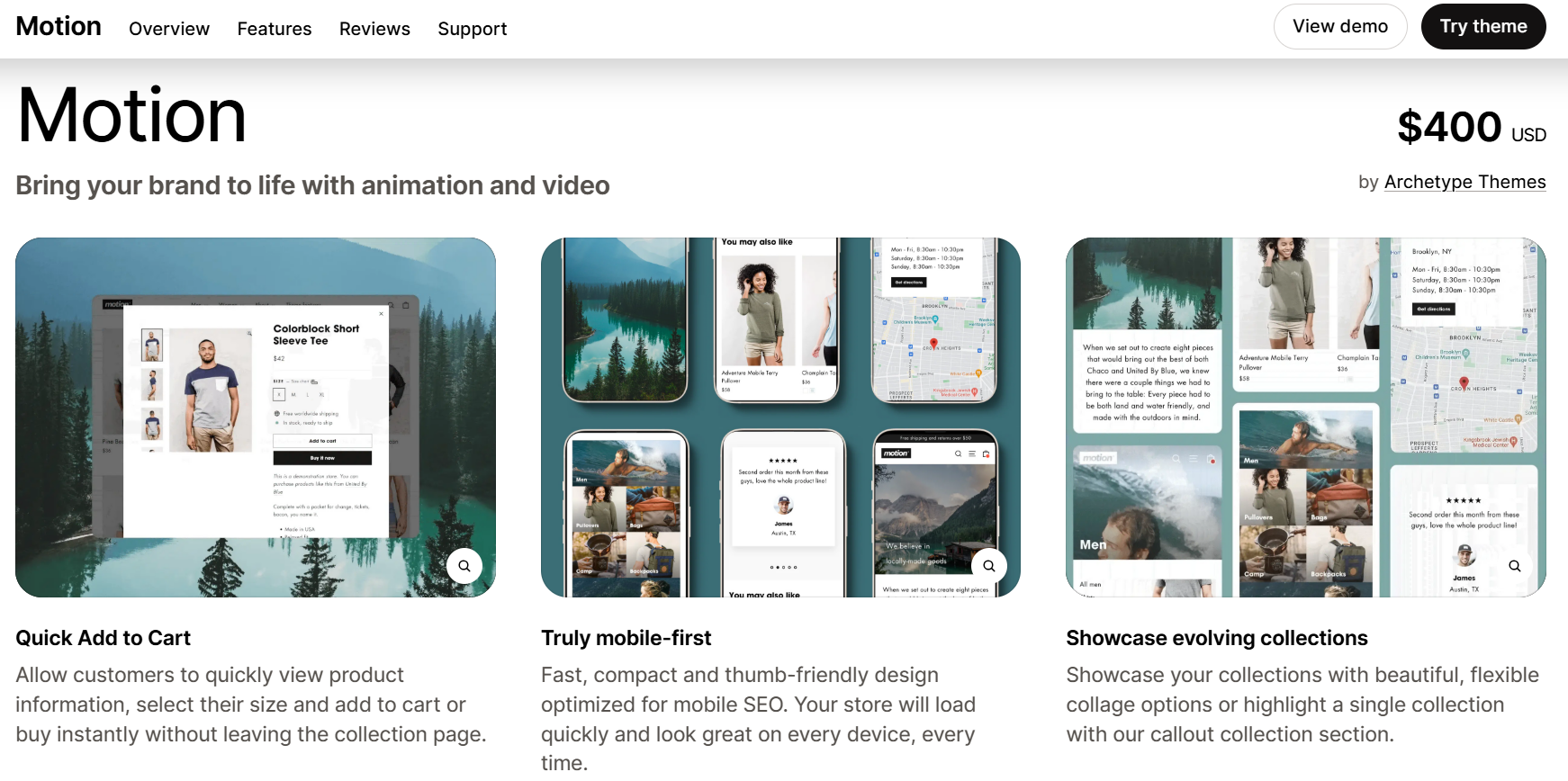
Task: Zoom the Truly mobile-first image
Action: (989, 566)
